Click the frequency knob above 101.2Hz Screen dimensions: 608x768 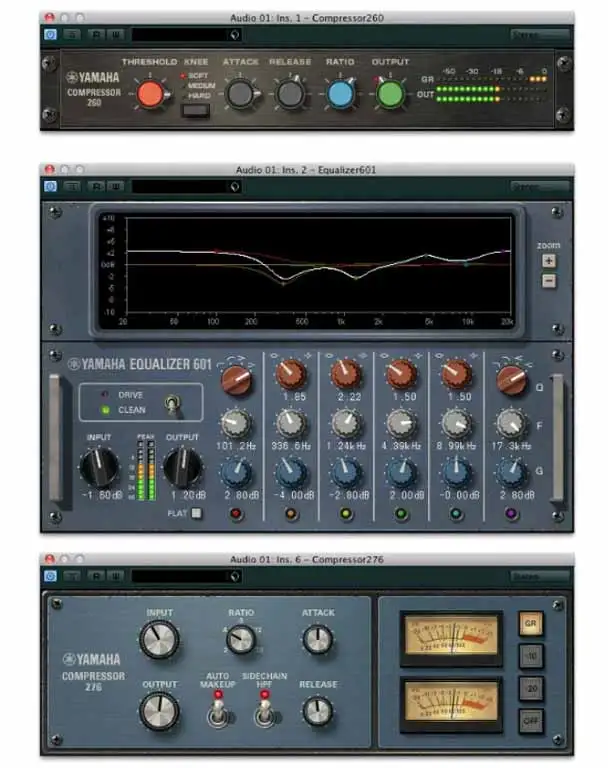coord(236,424)
